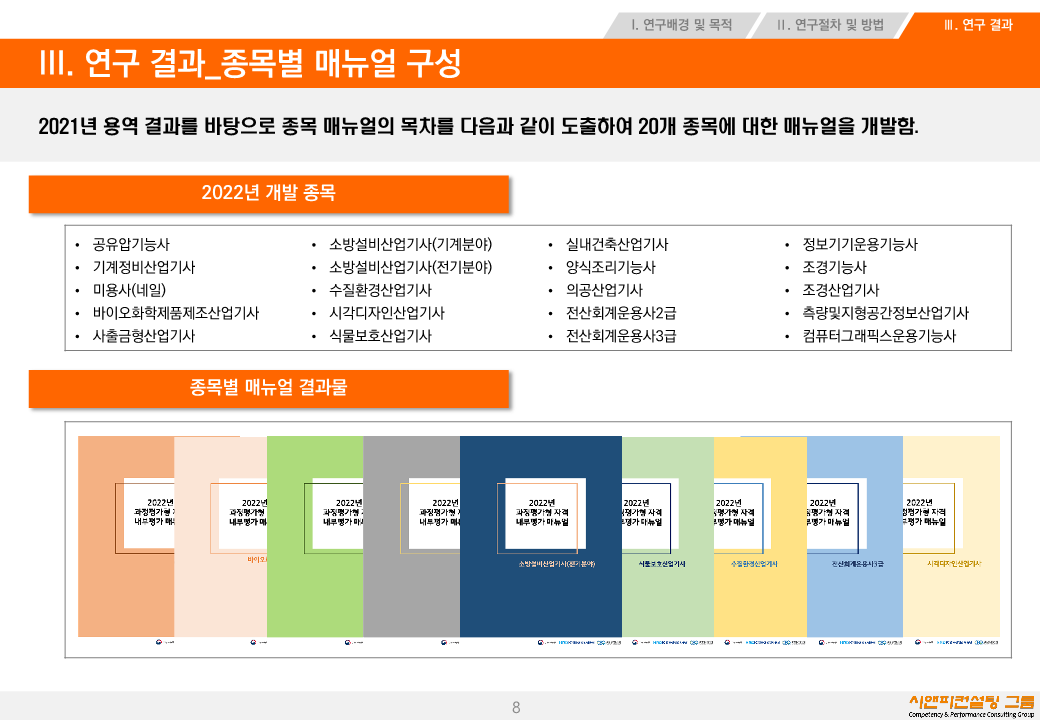Click the '2022년 개발 종목' orange header
Viewport: 1040px width, 720px height.
[269, 194]
